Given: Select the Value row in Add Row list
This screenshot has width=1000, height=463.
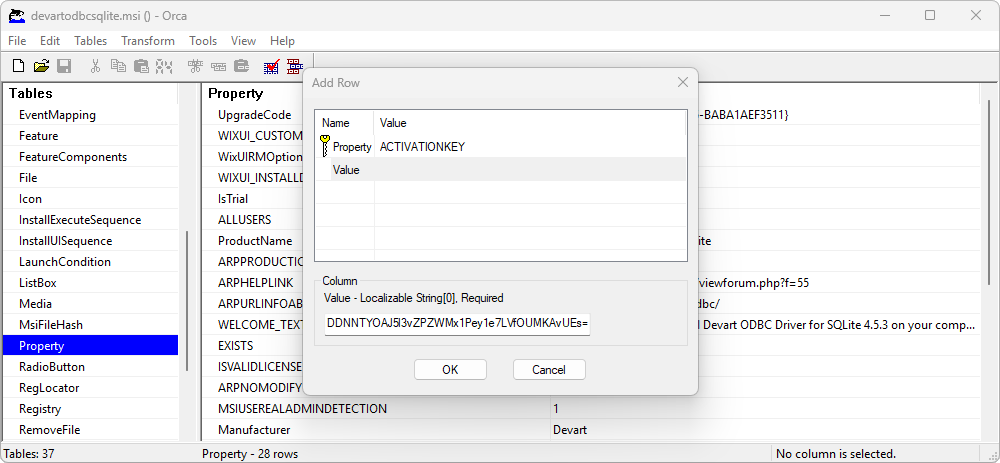Looking at the screenshot, I should (x=501, y=170).
